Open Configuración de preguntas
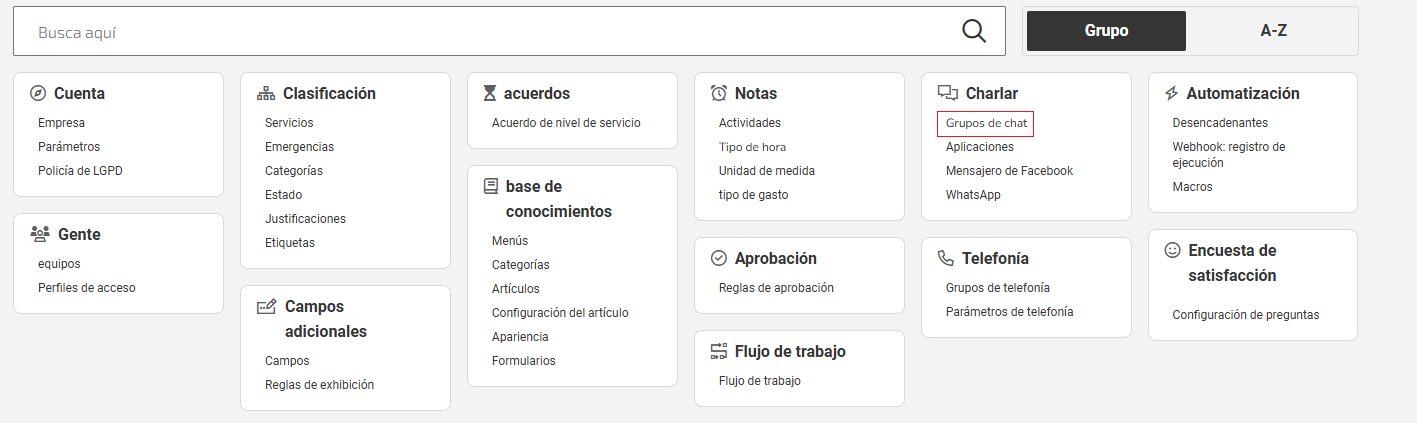Viewport: 1417px width, 423px height. click(1246, 315)
